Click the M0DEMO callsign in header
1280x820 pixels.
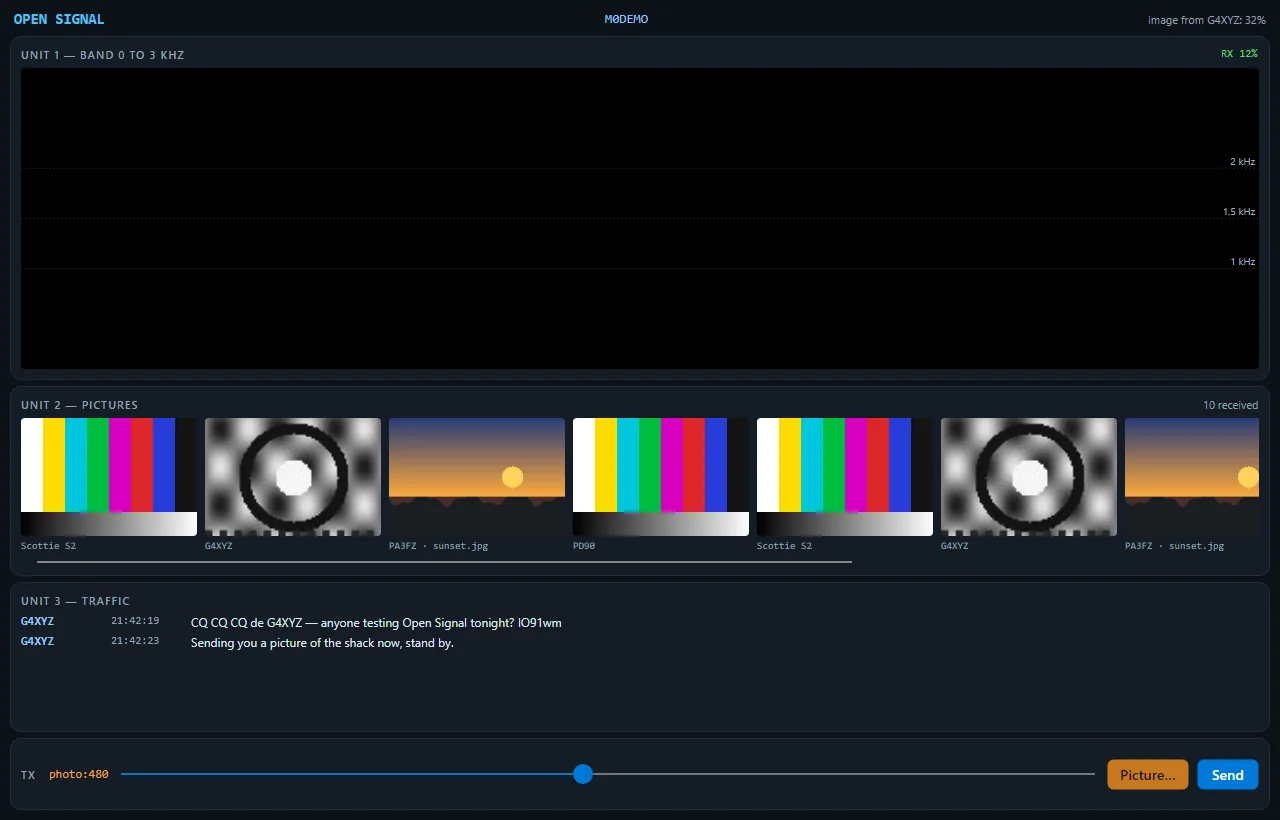626,19
